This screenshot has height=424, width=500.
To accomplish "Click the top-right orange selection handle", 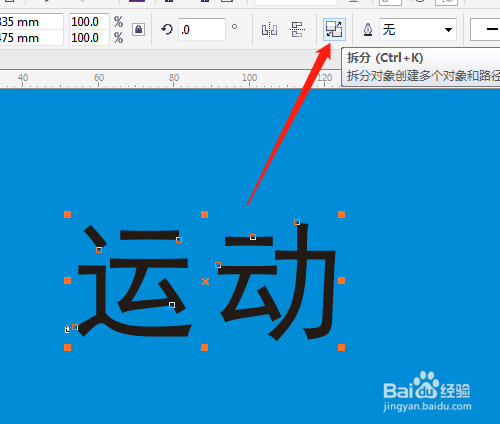I will point(341,214).
